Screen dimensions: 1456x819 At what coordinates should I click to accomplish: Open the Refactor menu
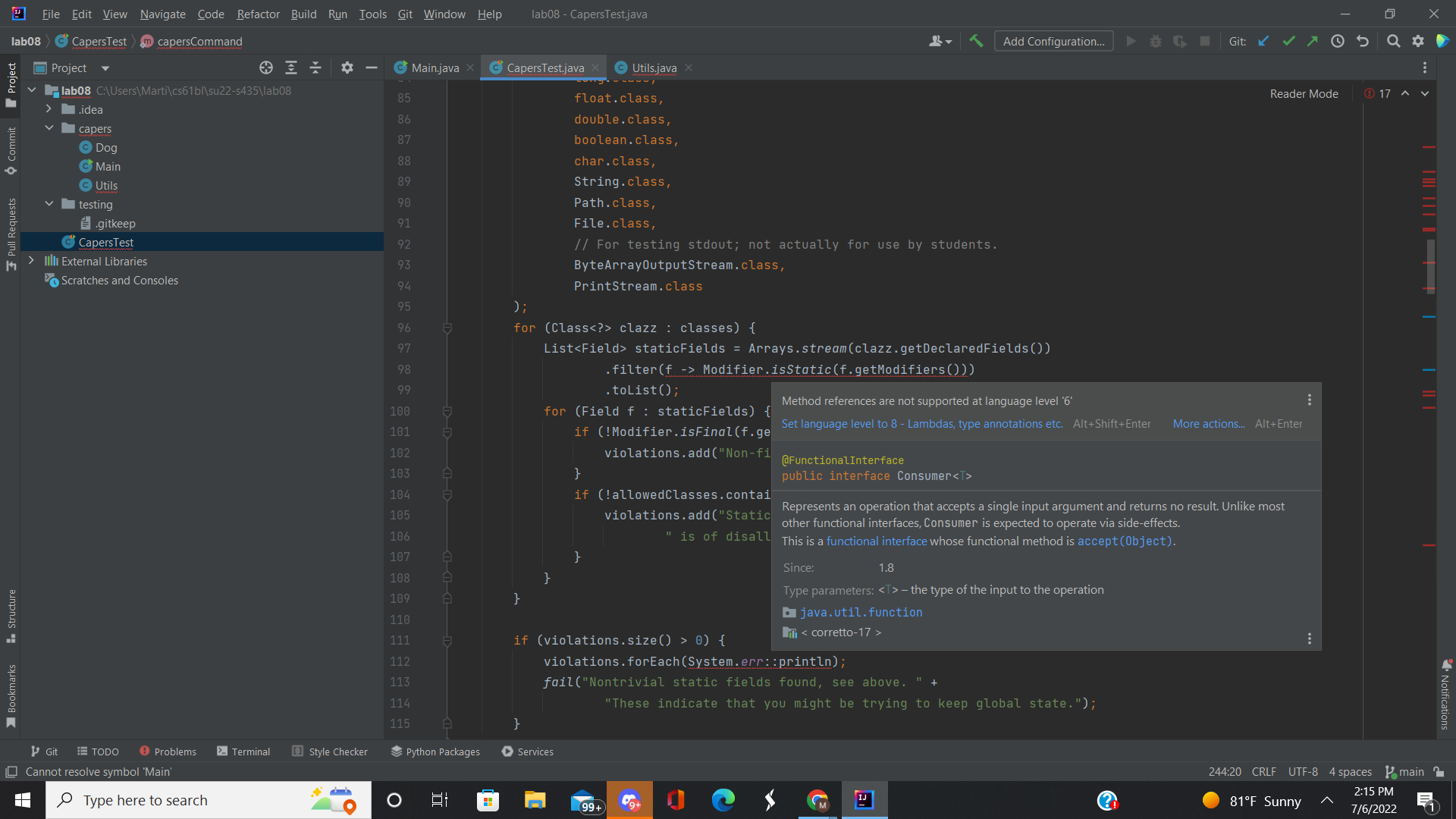click(x=258, y=14)
